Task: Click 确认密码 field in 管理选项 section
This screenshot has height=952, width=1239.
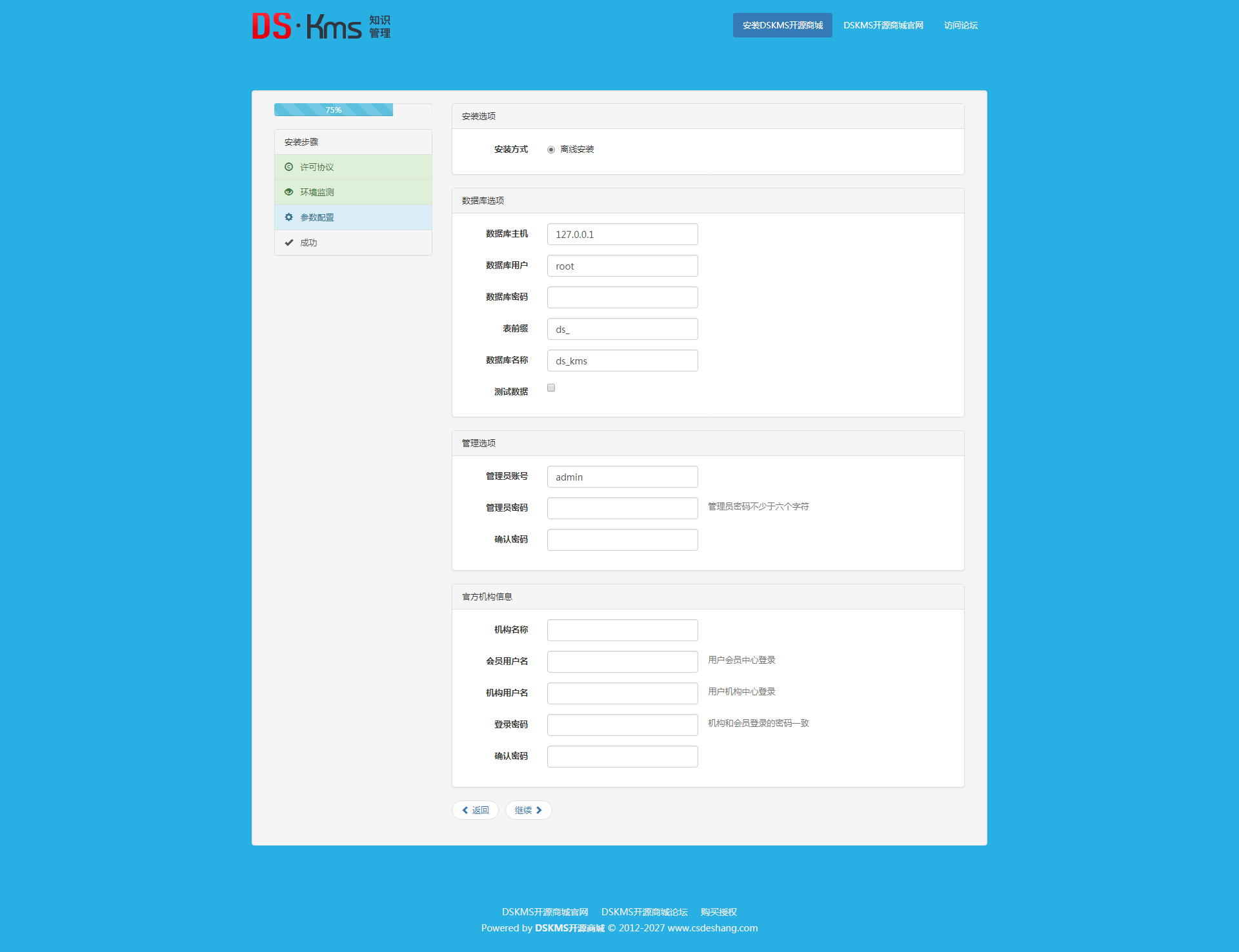Action: pos(623,540)
